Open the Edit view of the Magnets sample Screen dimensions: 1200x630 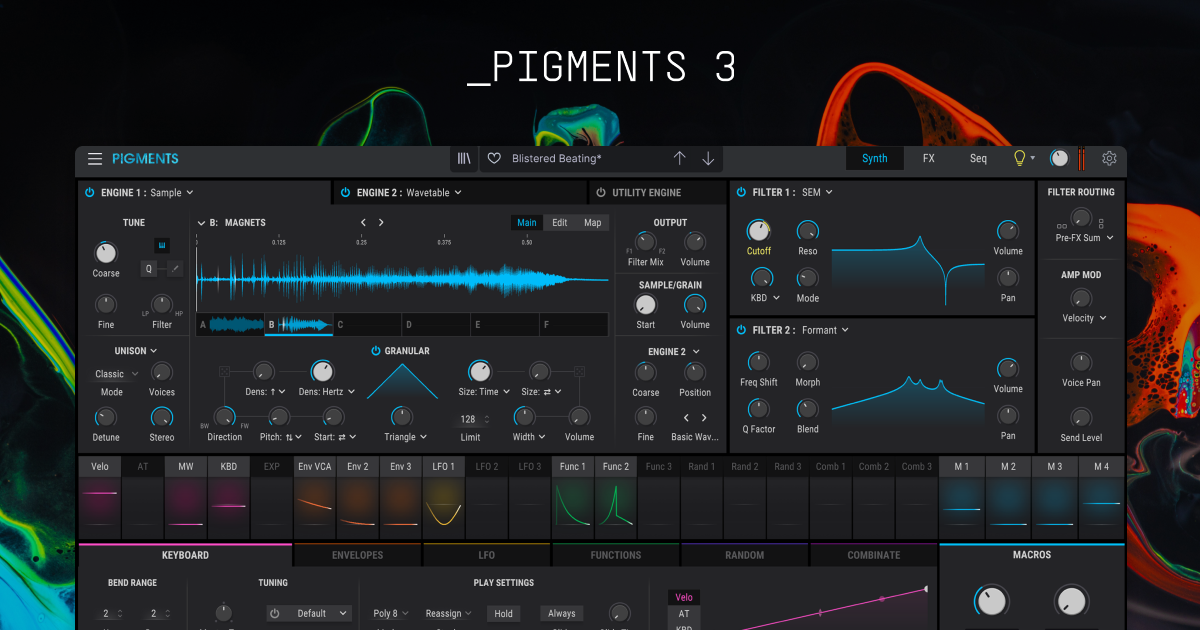pos(559,222)
